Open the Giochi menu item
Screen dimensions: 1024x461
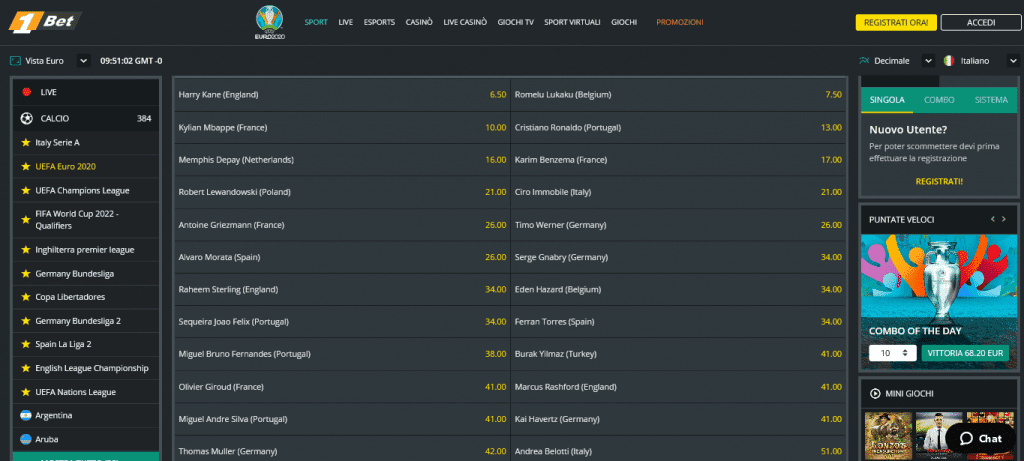(624, 22)
